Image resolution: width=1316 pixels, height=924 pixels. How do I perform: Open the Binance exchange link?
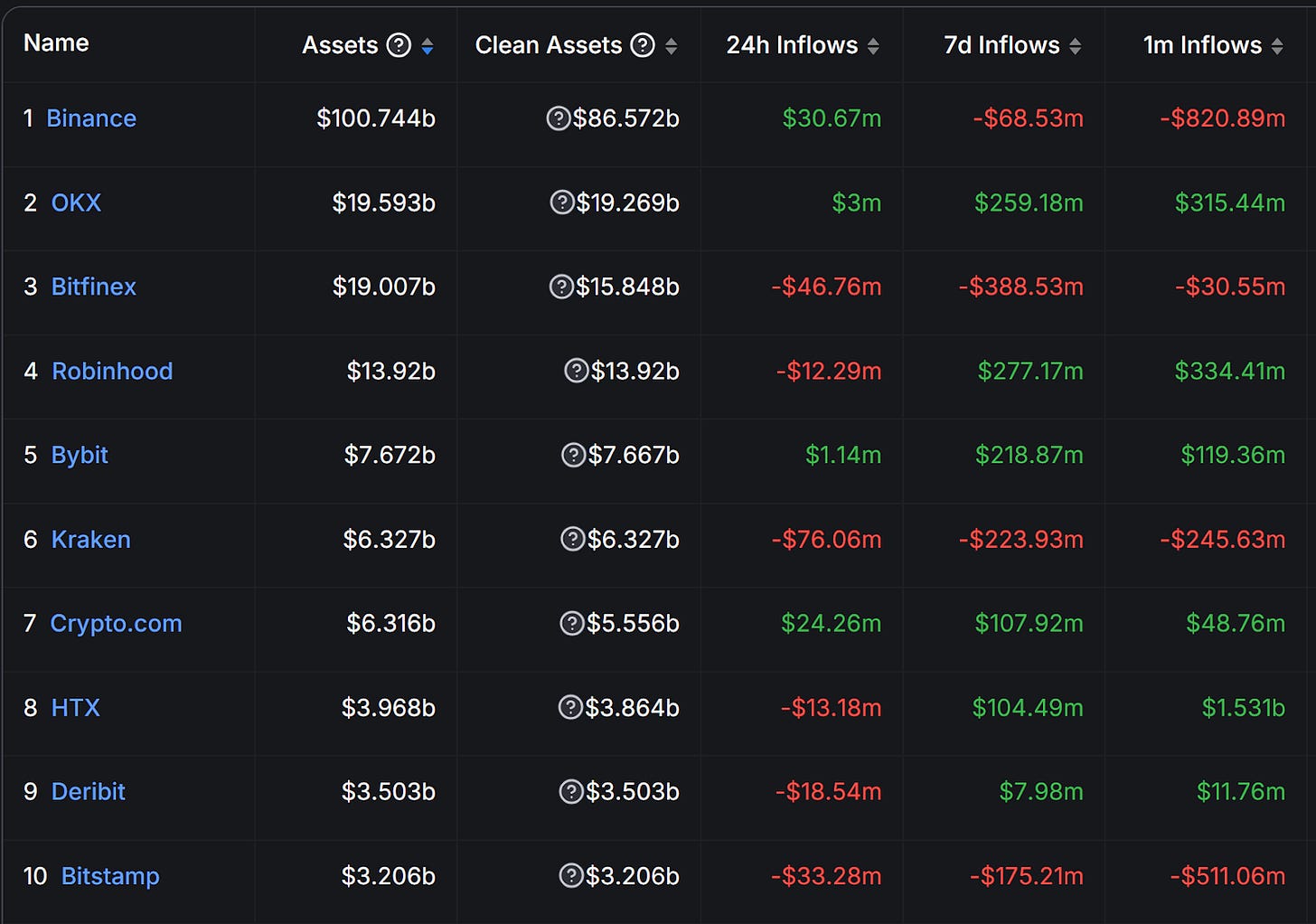click(x=91, y=118)
